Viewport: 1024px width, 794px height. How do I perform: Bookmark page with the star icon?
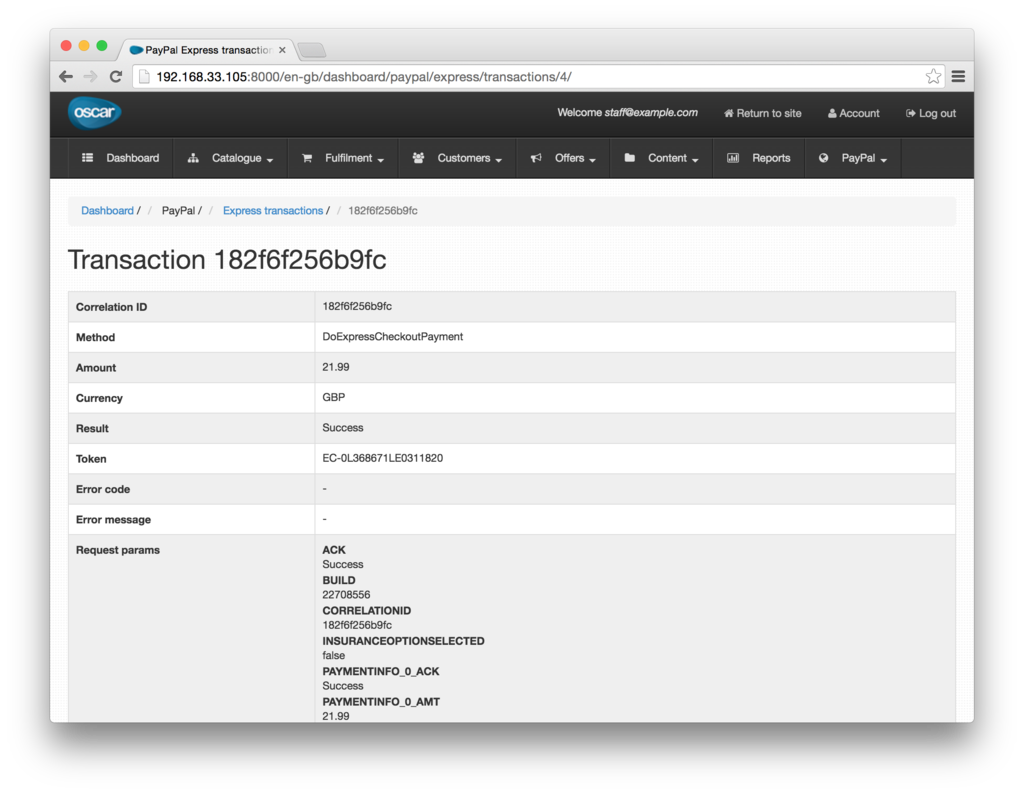pos(933,77)
